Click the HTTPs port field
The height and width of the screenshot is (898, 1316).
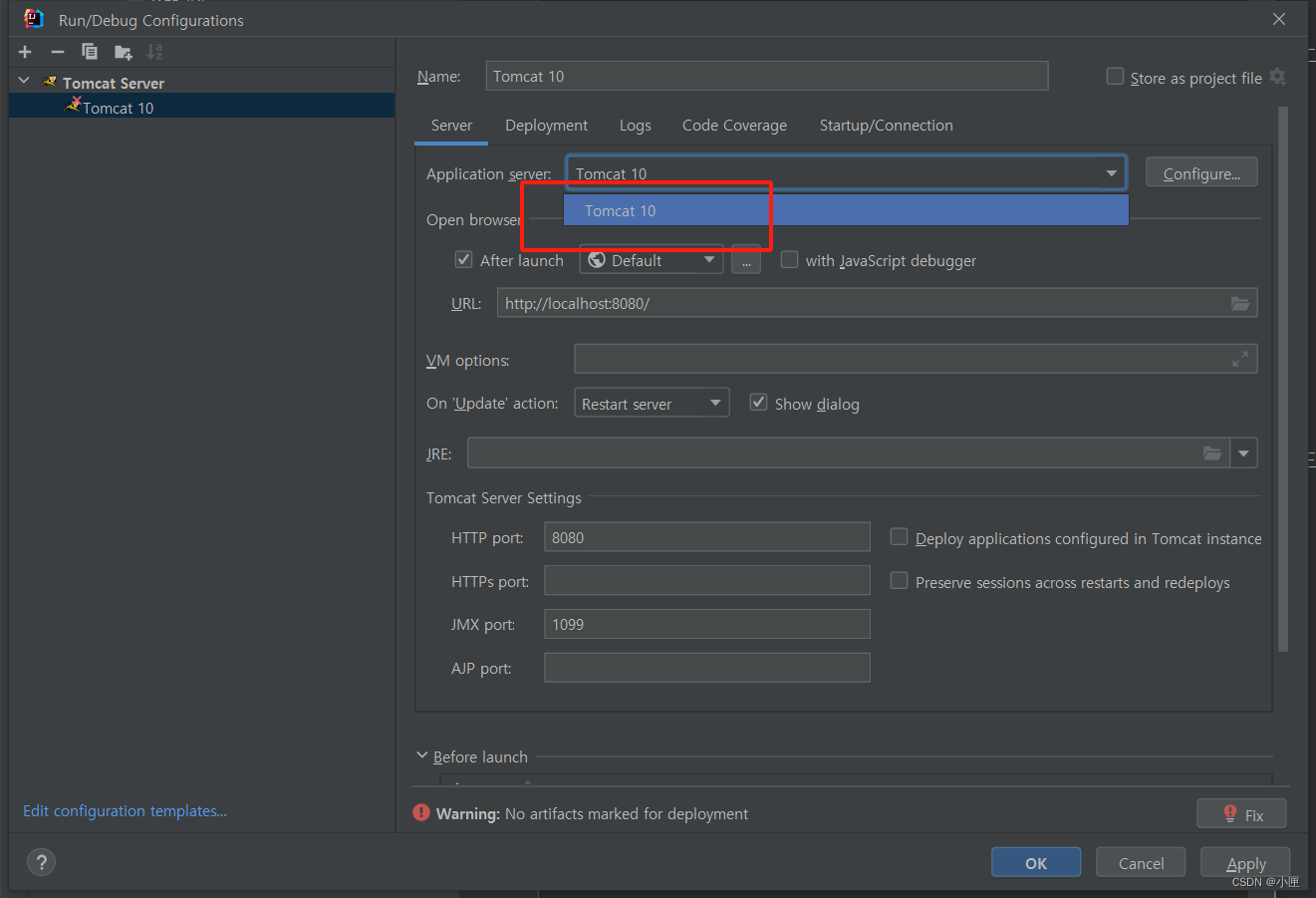(707, 581)
